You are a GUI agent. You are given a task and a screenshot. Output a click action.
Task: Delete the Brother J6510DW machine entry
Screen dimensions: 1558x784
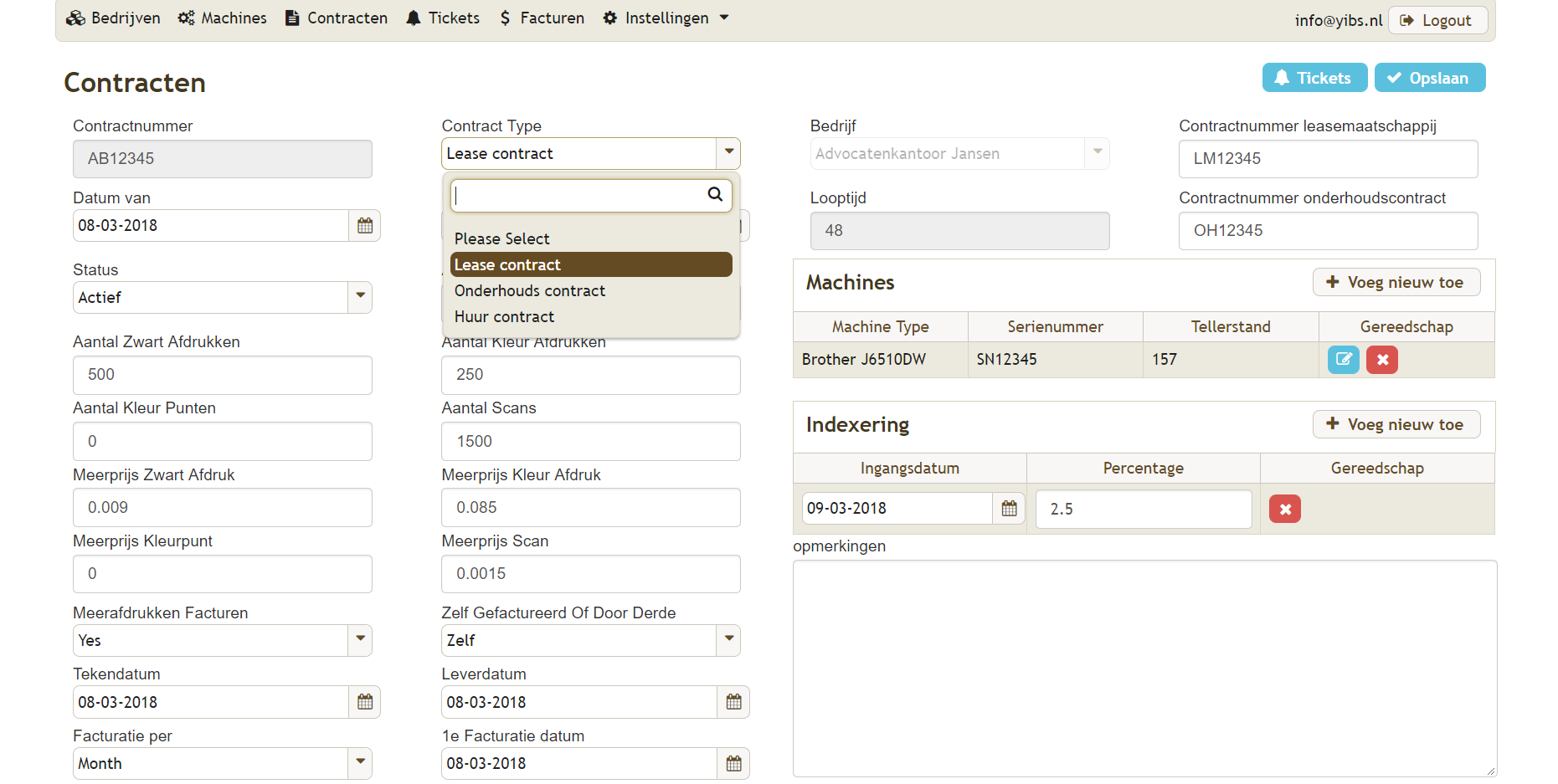[x=1381, y=359]
